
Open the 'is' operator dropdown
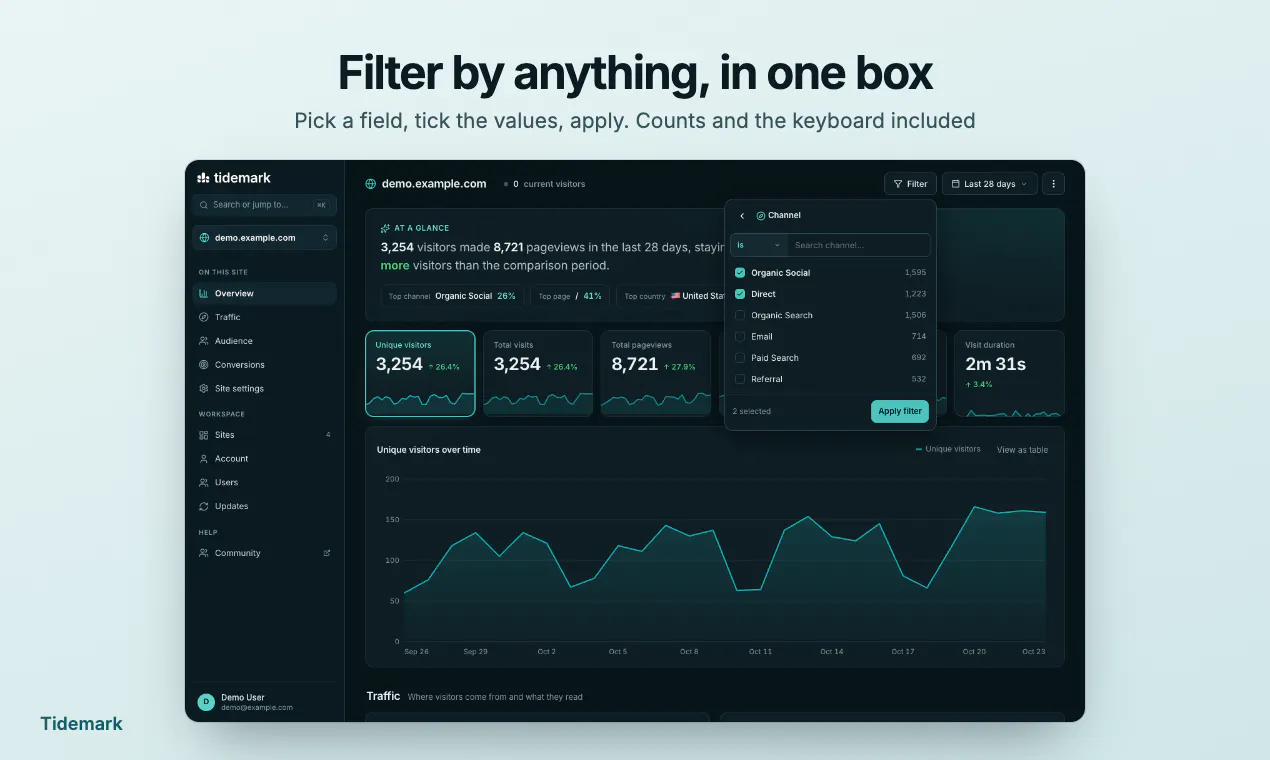pyautogui.click(x=759, y=245)
